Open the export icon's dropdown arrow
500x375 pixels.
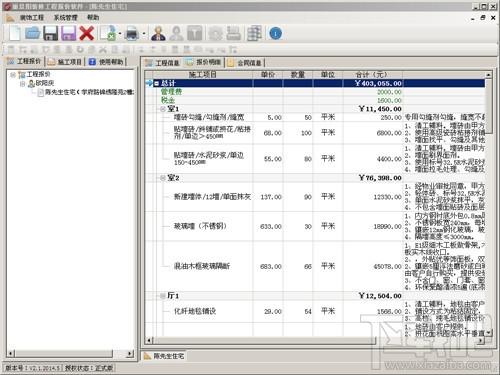pyautogui.click(x=120, y=33)
